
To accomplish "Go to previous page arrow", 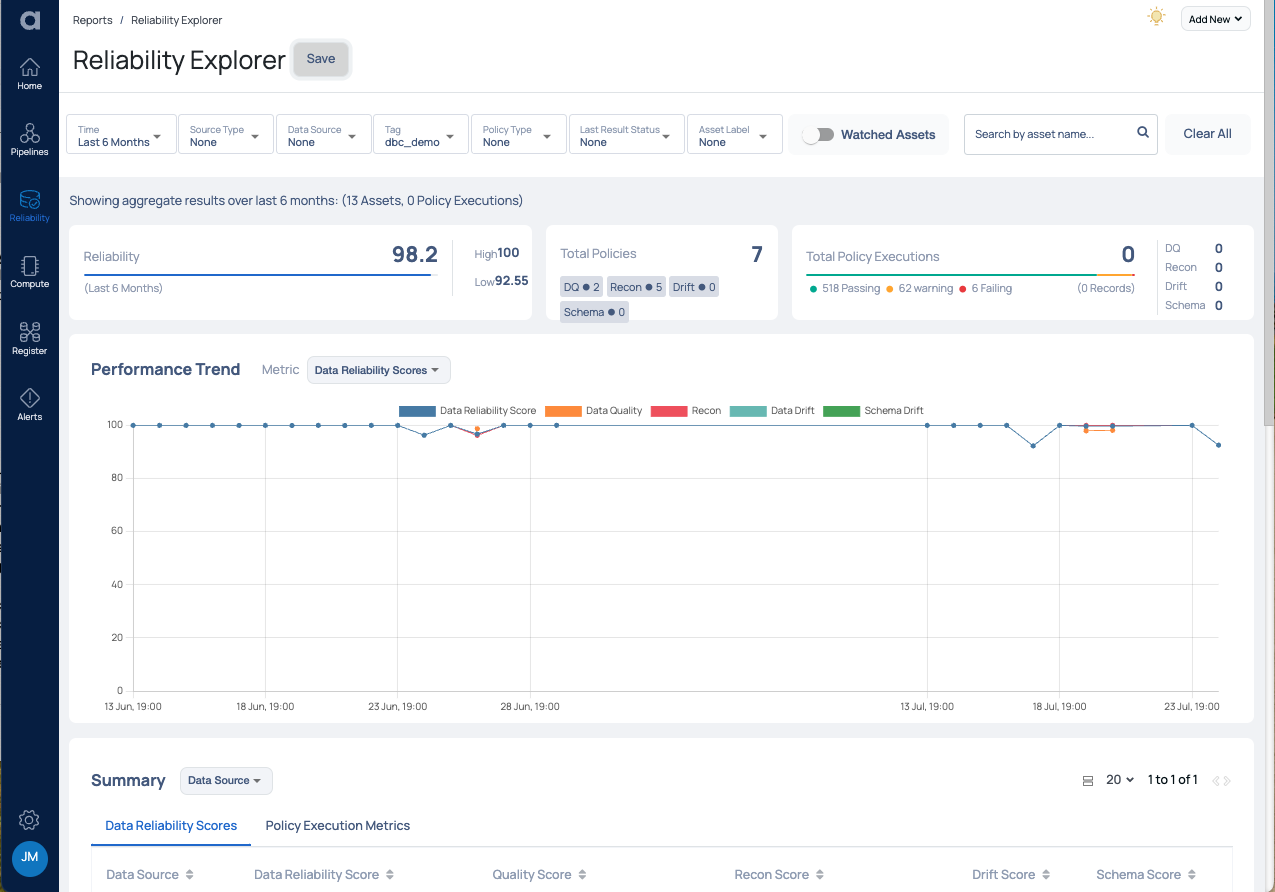I will click(1216, 781).
